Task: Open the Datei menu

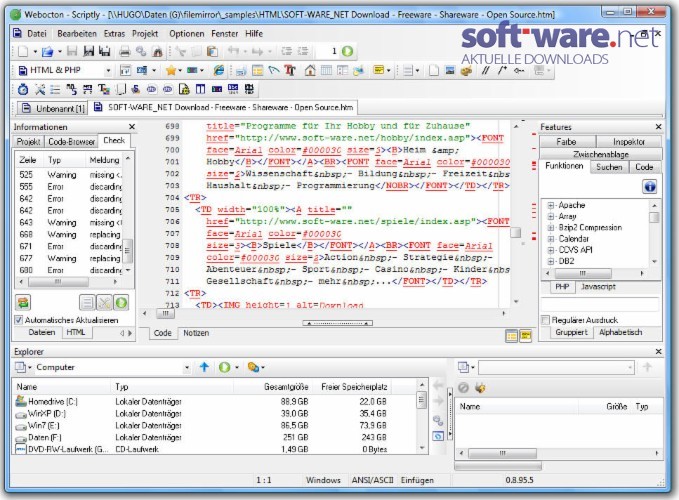Action: (36, 33)
